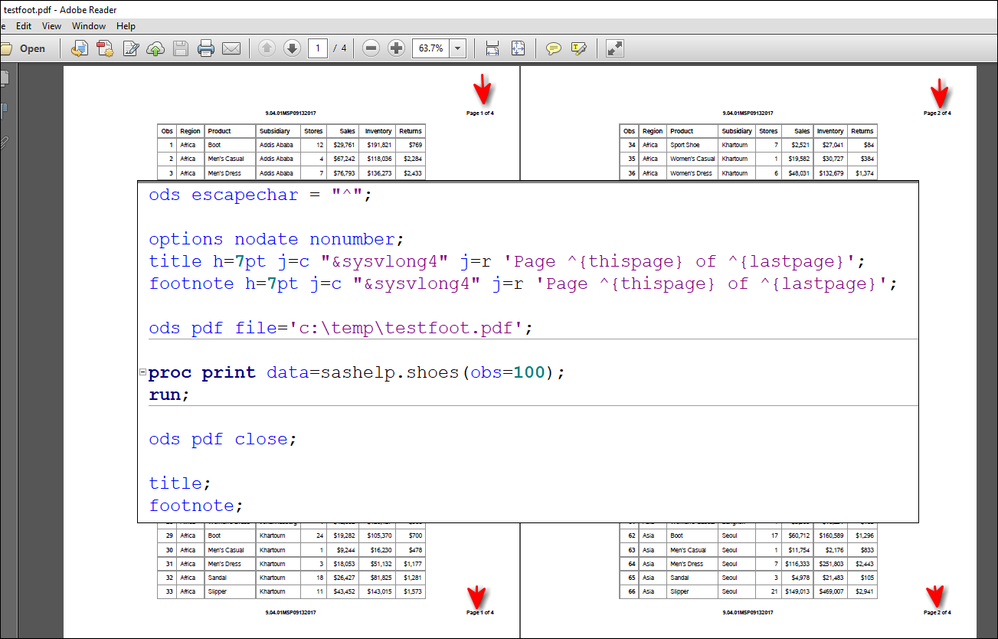Switch to read mode view
The height and width of the screenshot is (639, 998).
pyautogui.click(x=614, y=48)
